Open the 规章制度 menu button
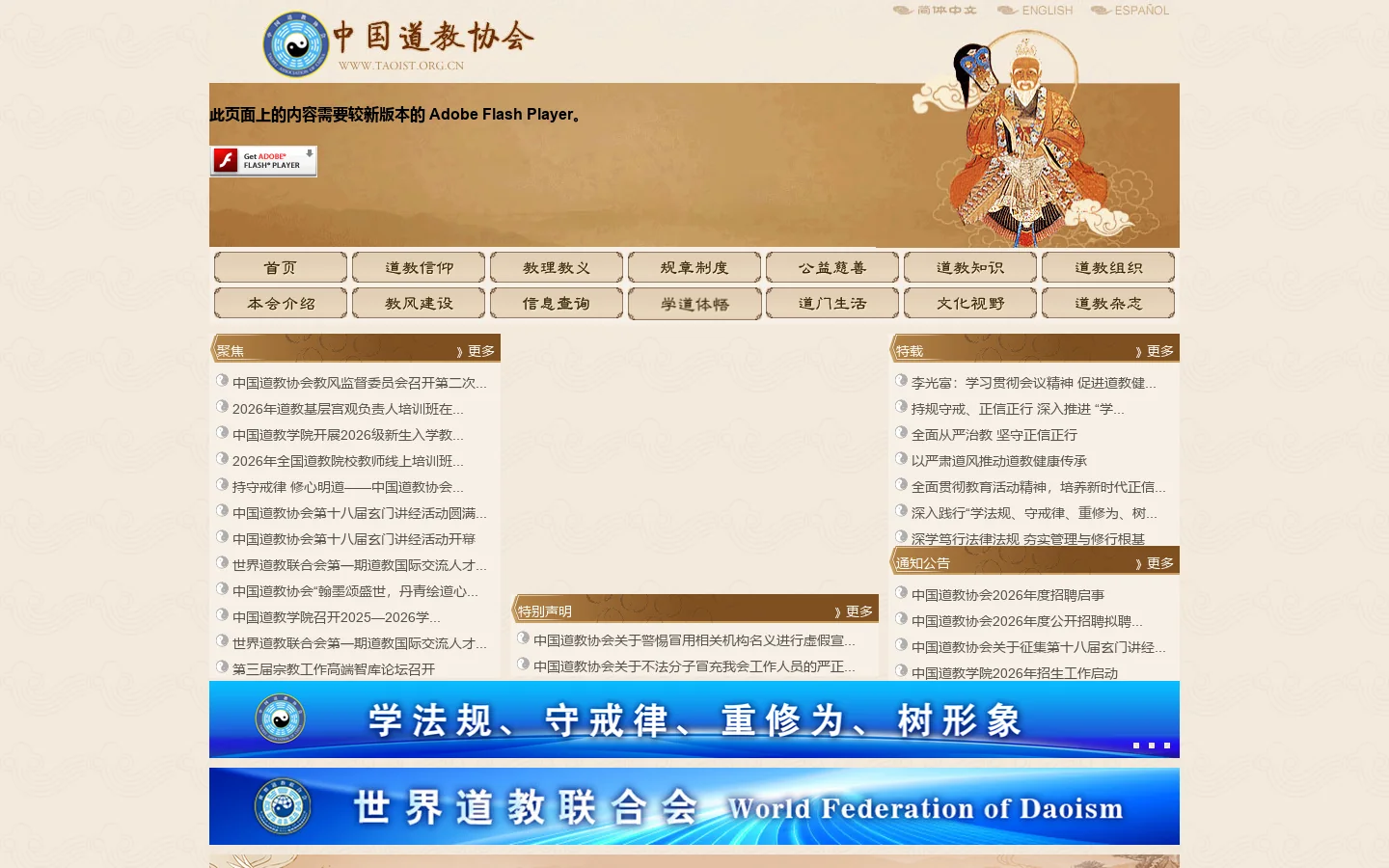The image size is (1389, 868). point(694,267)
